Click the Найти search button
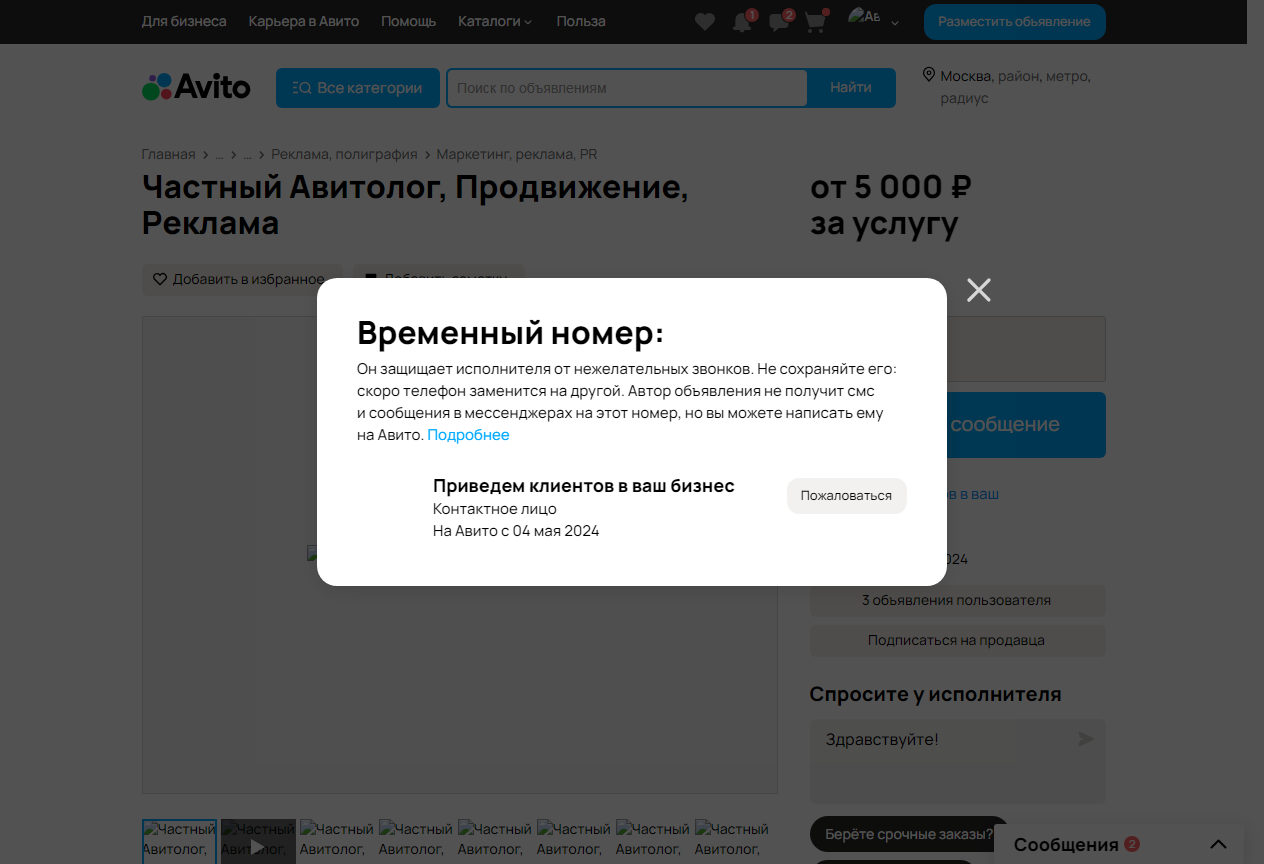The width and height of the screenshot is (1264, 864). point(851,88)
